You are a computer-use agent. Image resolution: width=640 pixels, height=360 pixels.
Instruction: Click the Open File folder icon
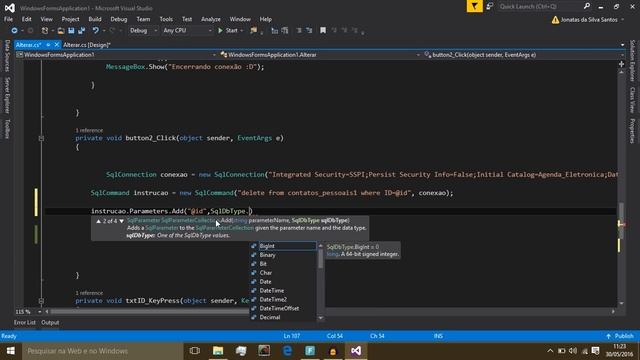pos(61,31)
